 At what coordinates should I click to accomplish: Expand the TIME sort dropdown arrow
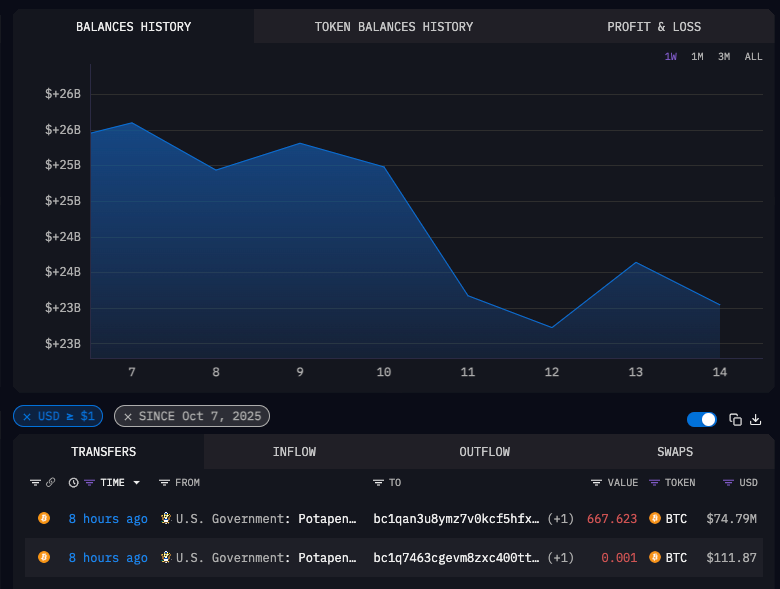click(x=137, y=483)
